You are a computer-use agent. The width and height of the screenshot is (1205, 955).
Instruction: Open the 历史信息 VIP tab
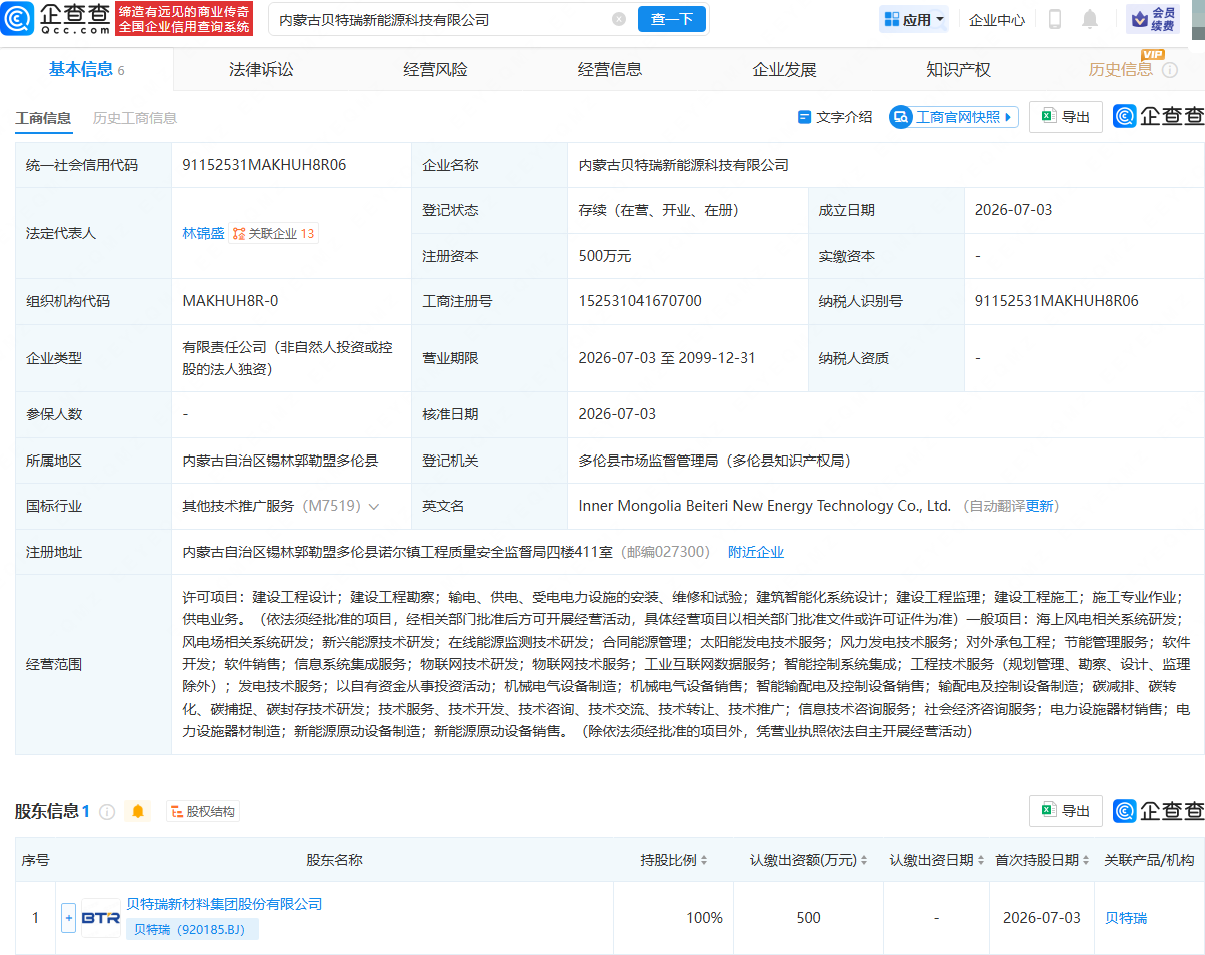[1121, 69]
